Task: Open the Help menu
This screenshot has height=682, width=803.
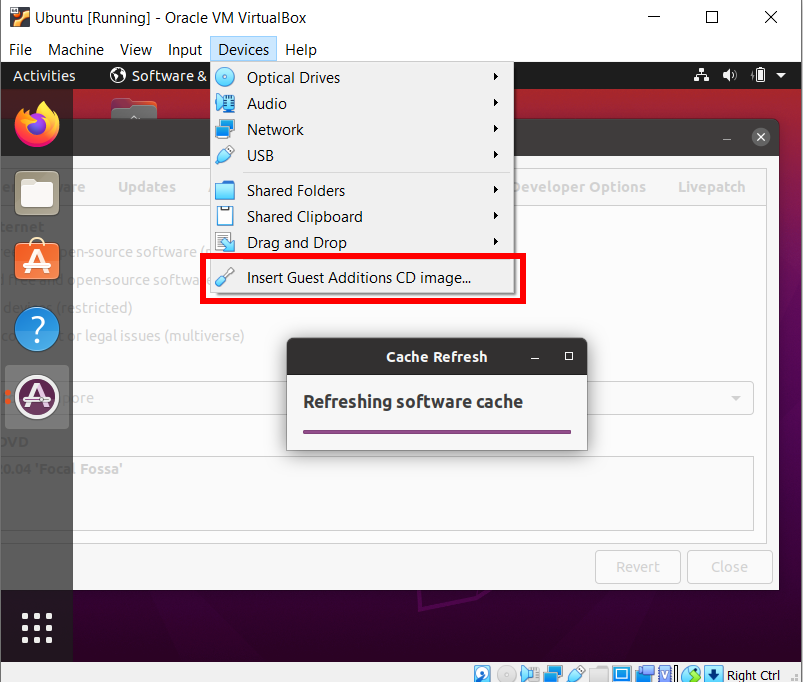Action: click(301, 50)
